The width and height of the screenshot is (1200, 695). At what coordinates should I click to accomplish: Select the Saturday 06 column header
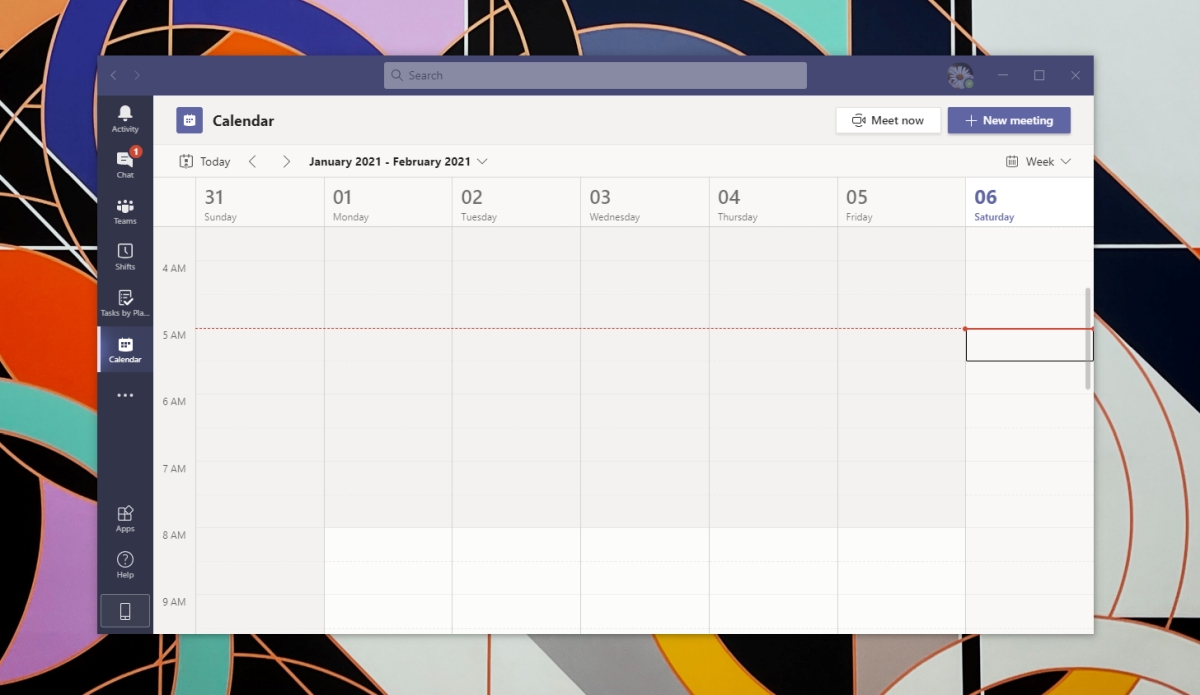tap(1029, 203)
